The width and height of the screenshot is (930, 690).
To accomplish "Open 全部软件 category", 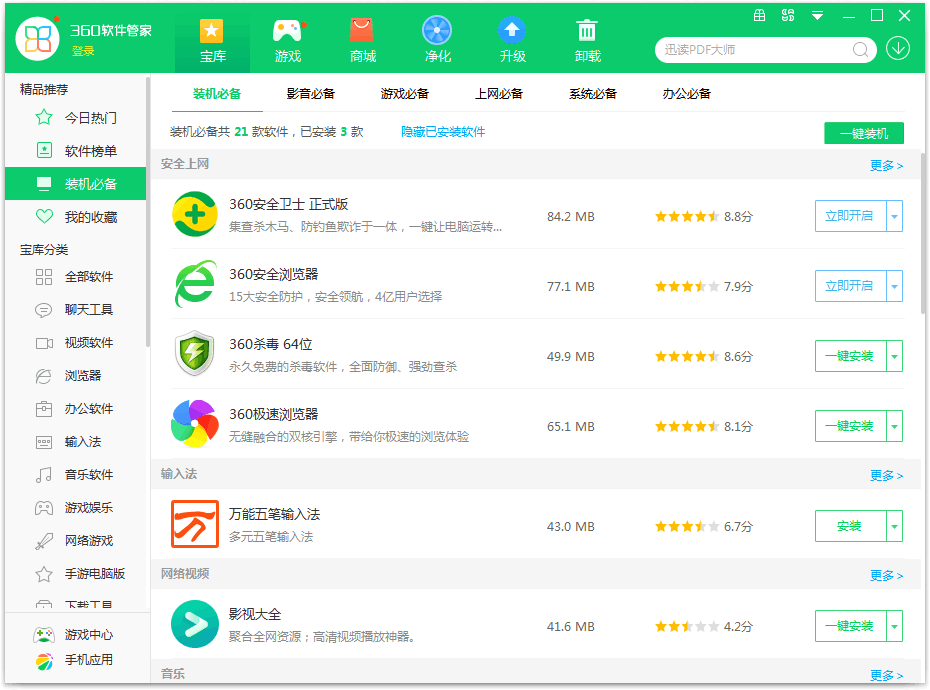I will (x=75, y=276).
